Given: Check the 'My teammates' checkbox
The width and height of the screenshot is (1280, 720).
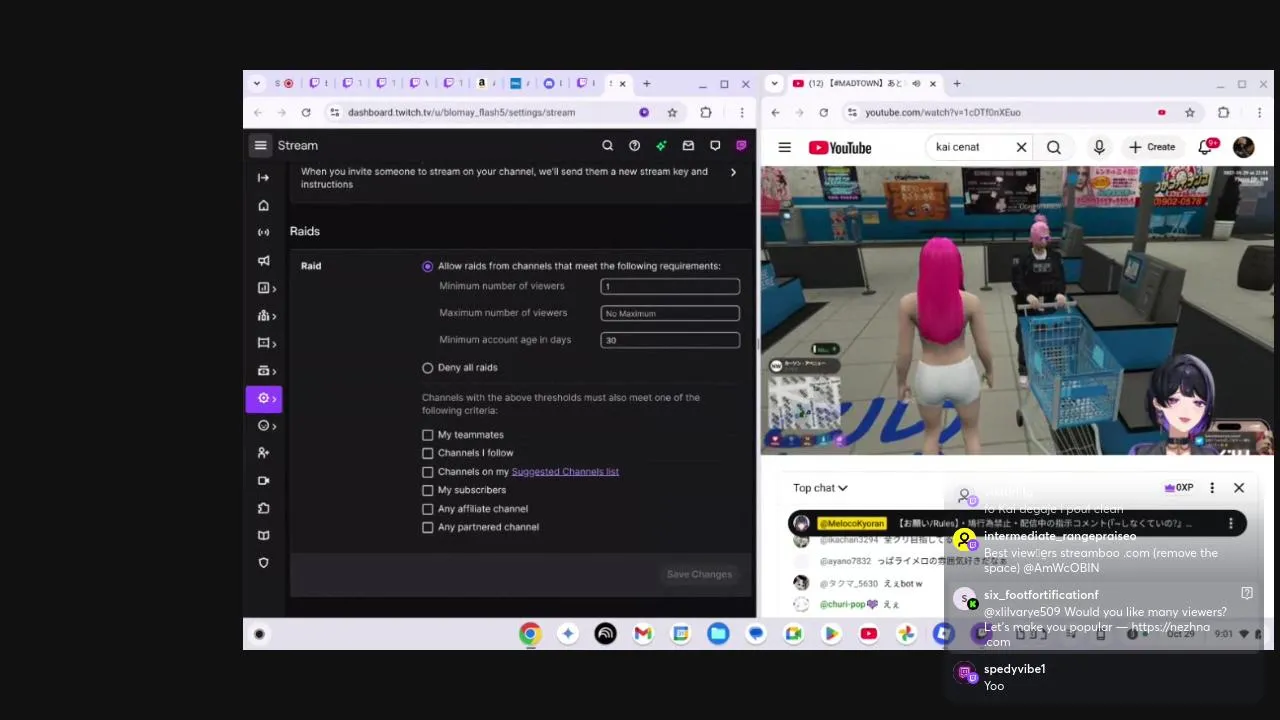Looking at the screenshot, I should [x=428, y=435].
